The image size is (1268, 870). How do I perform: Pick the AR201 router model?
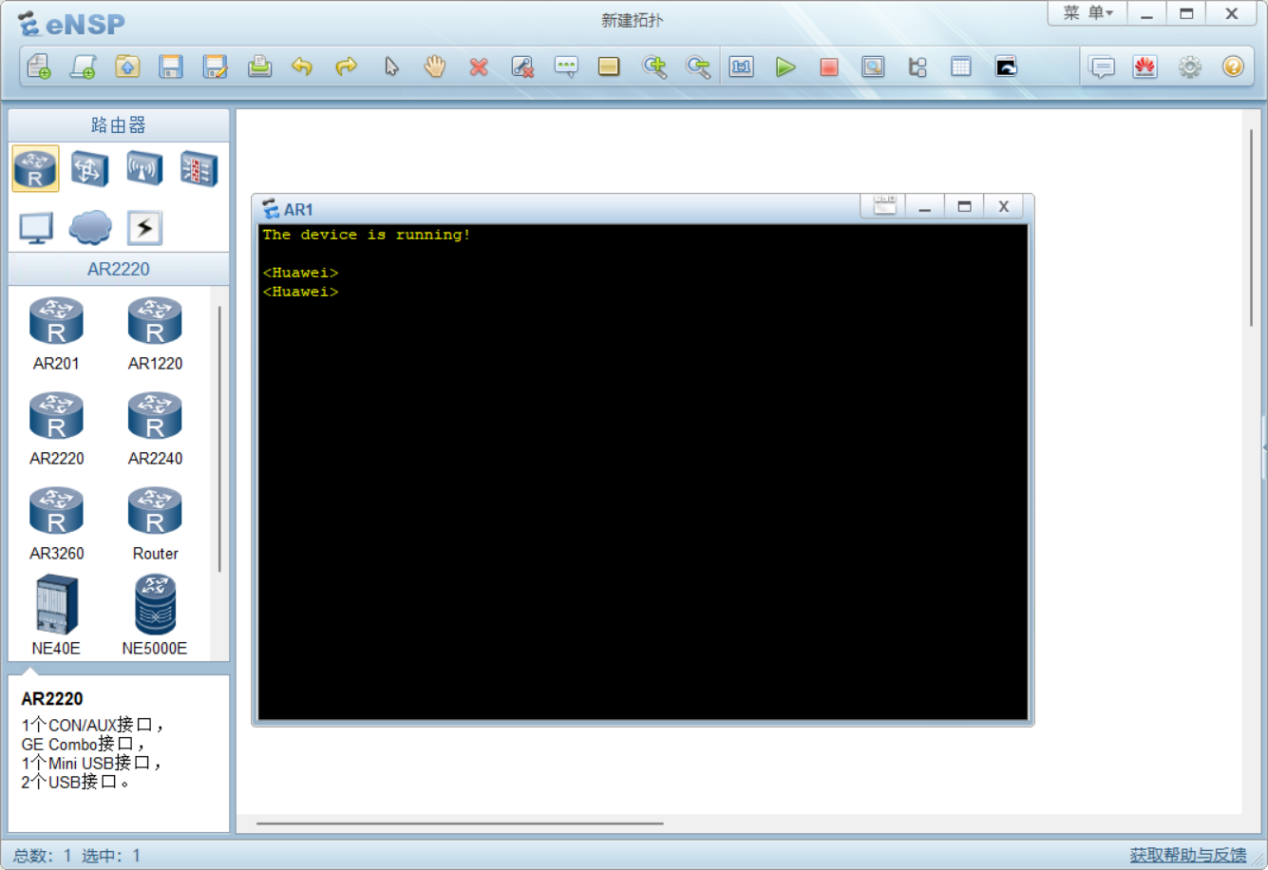[56, 334]
